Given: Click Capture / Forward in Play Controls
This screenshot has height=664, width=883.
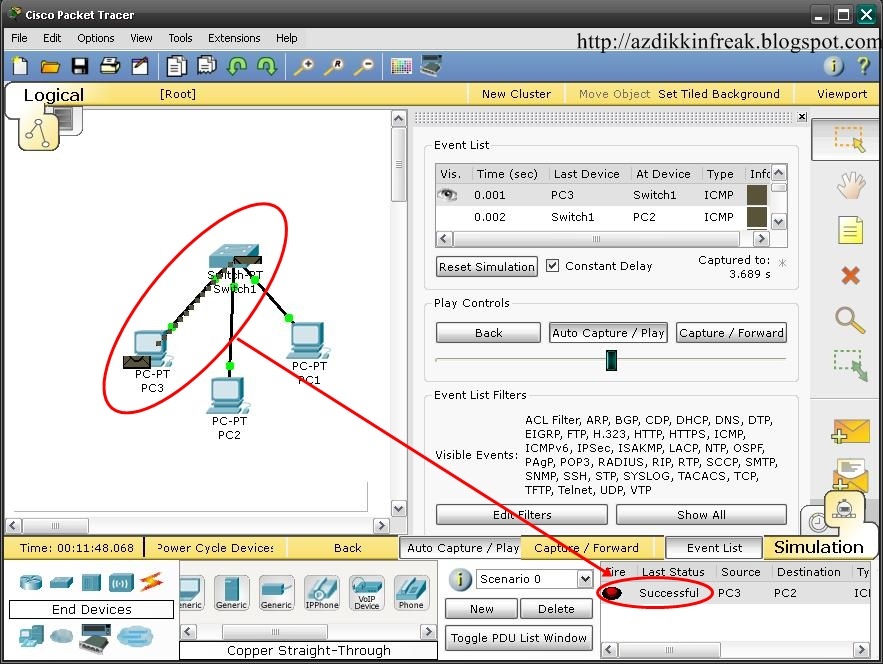Looking at the screenshot, I should click(x=731, y=333).
